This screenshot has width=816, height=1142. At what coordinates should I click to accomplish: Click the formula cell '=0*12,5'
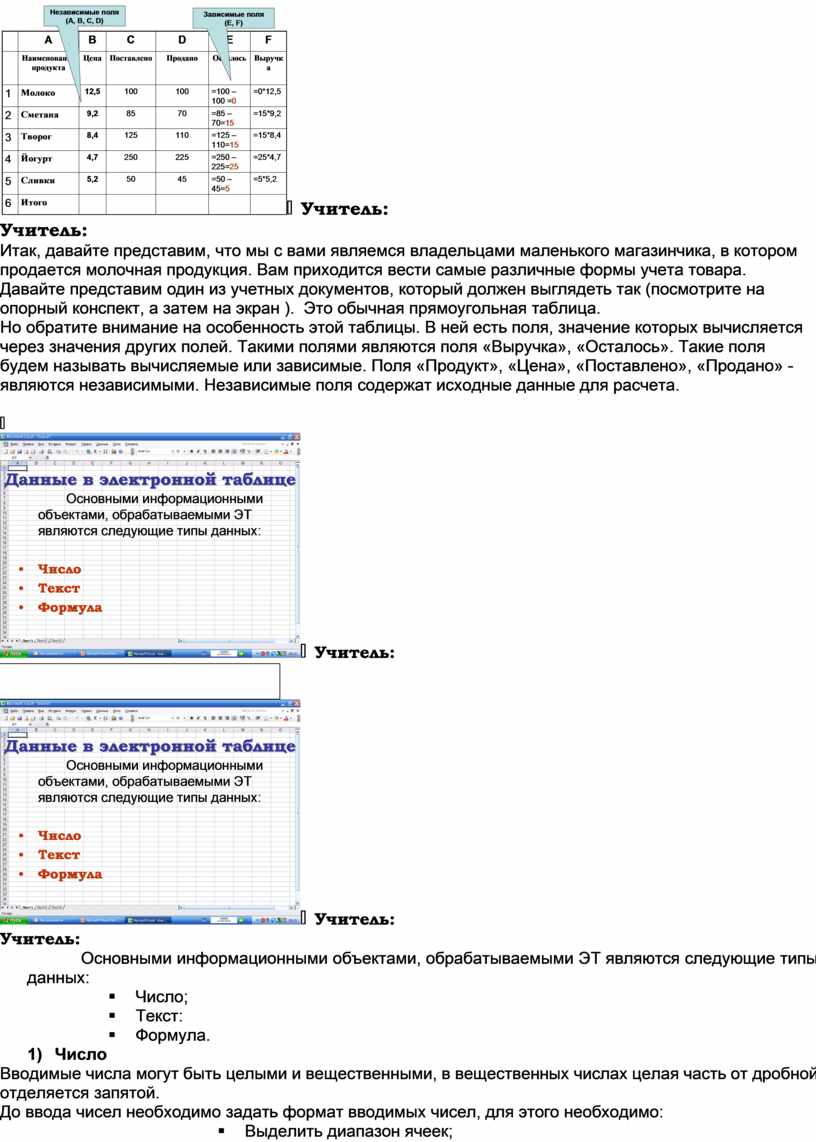click(268, 96)
